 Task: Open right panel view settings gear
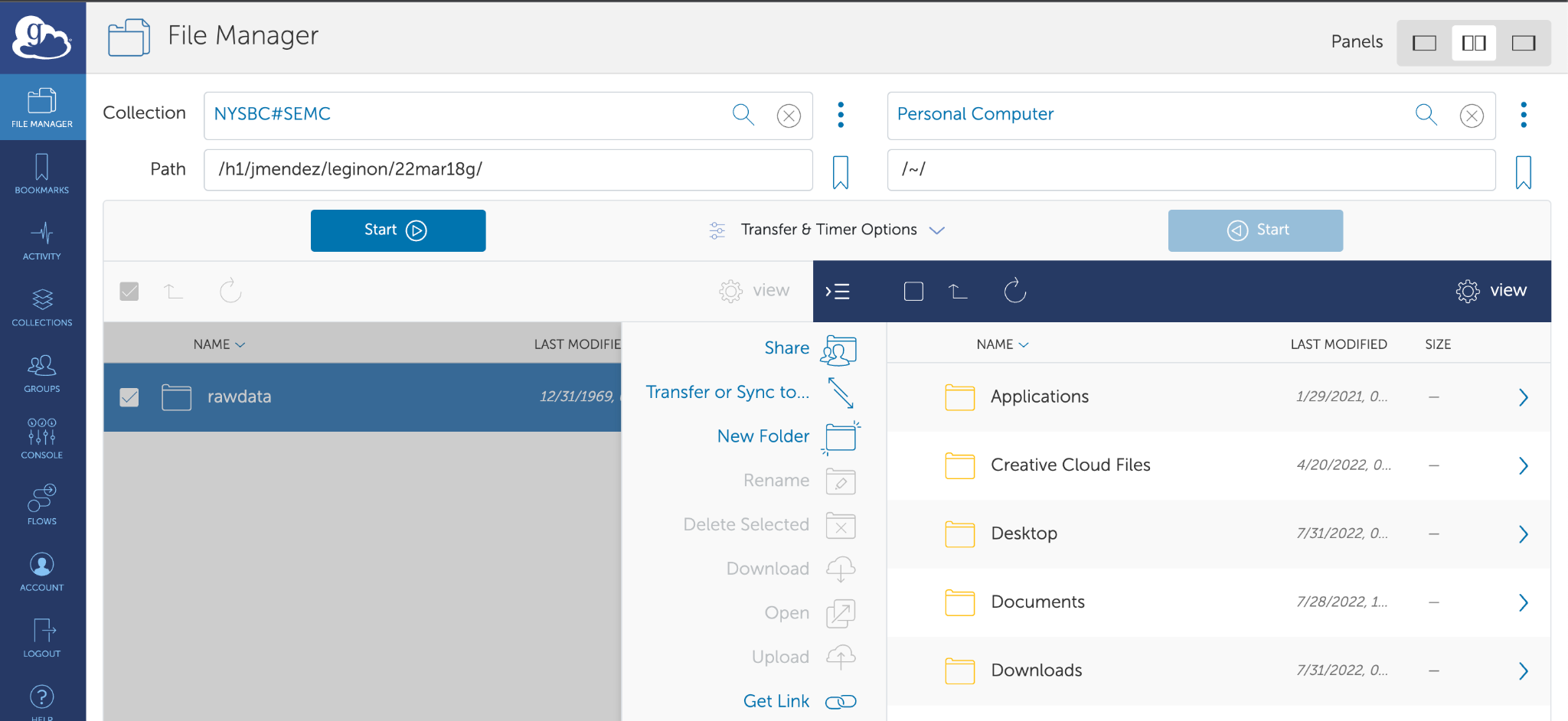point(1491,291)
